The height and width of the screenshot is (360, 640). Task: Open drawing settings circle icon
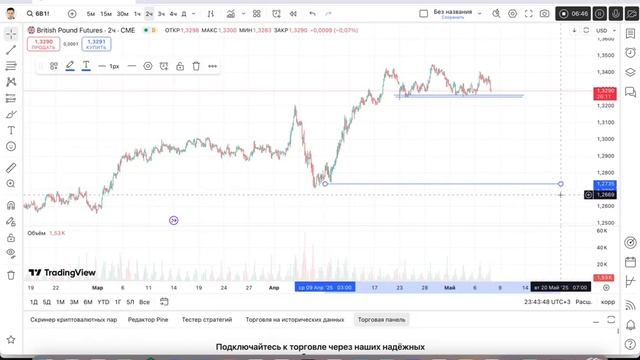click(x=148, y=66)
